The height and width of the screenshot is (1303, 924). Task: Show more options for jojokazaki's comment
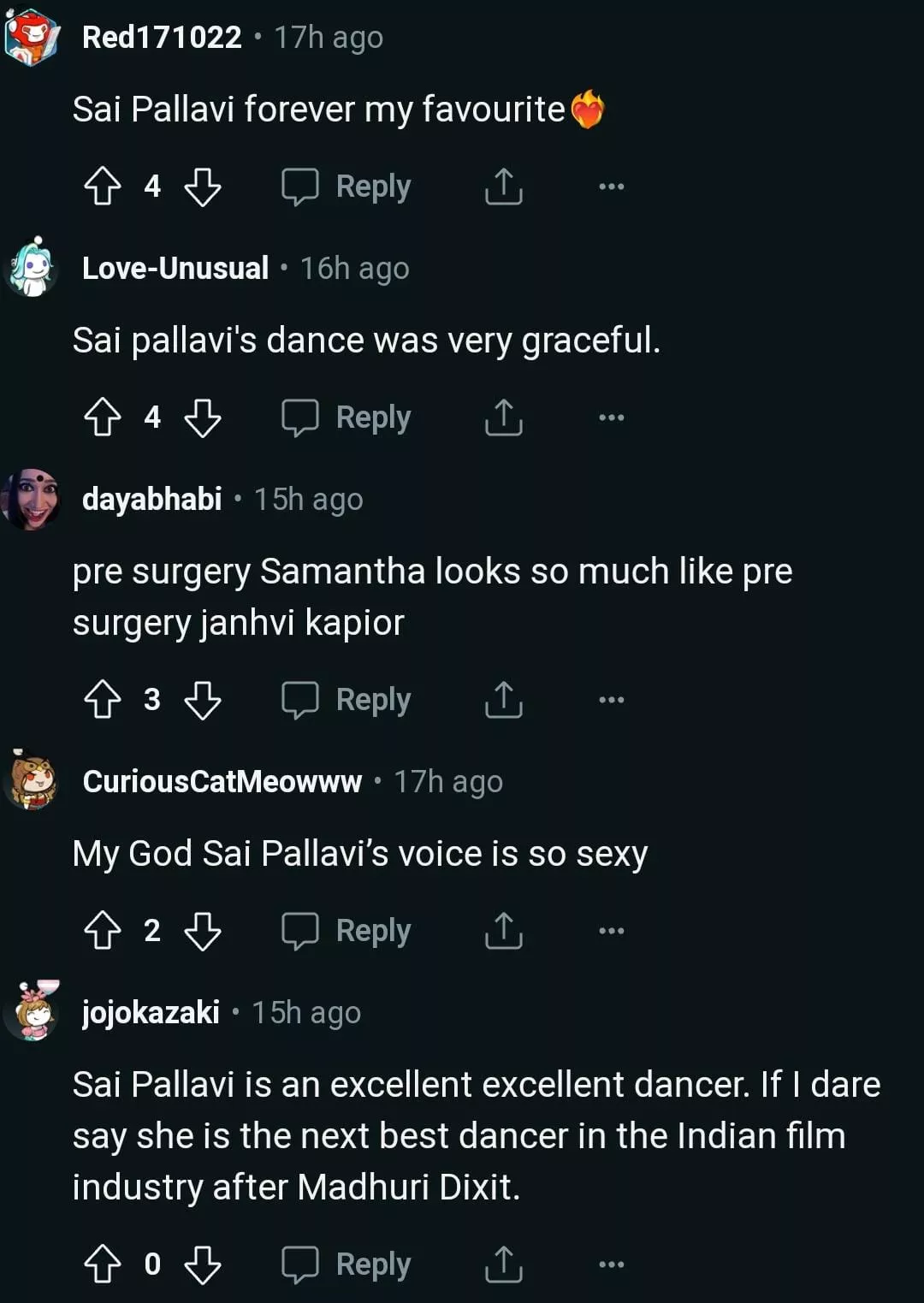pyautogui.click(x=611, y=1264)
